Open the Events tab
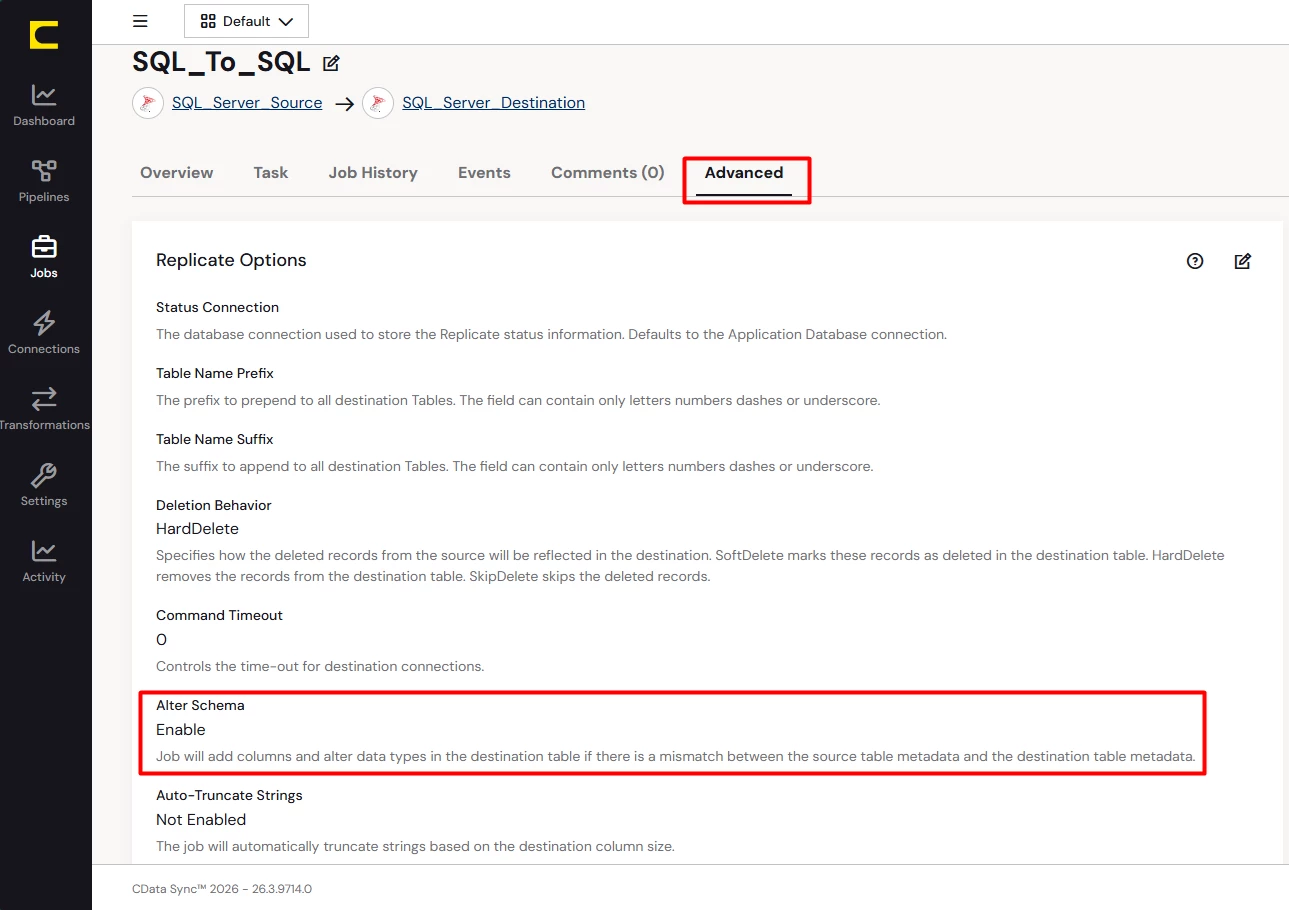The width and height of the screenshot is (1289, 910). click(484, 173)
